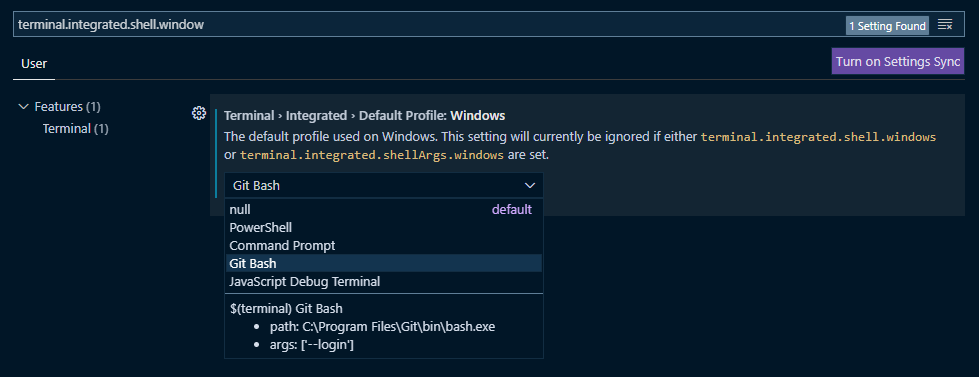Image resolution: width=979 pixels, height=377 pixels.
Task: Pick Command Prompt as default profile
Action: [383, 245]
